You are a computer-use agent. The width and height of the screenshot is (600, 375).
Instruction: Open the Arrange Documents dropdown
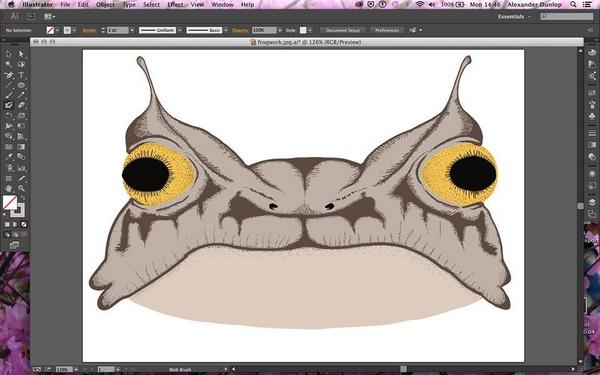(x=49, y=17)
